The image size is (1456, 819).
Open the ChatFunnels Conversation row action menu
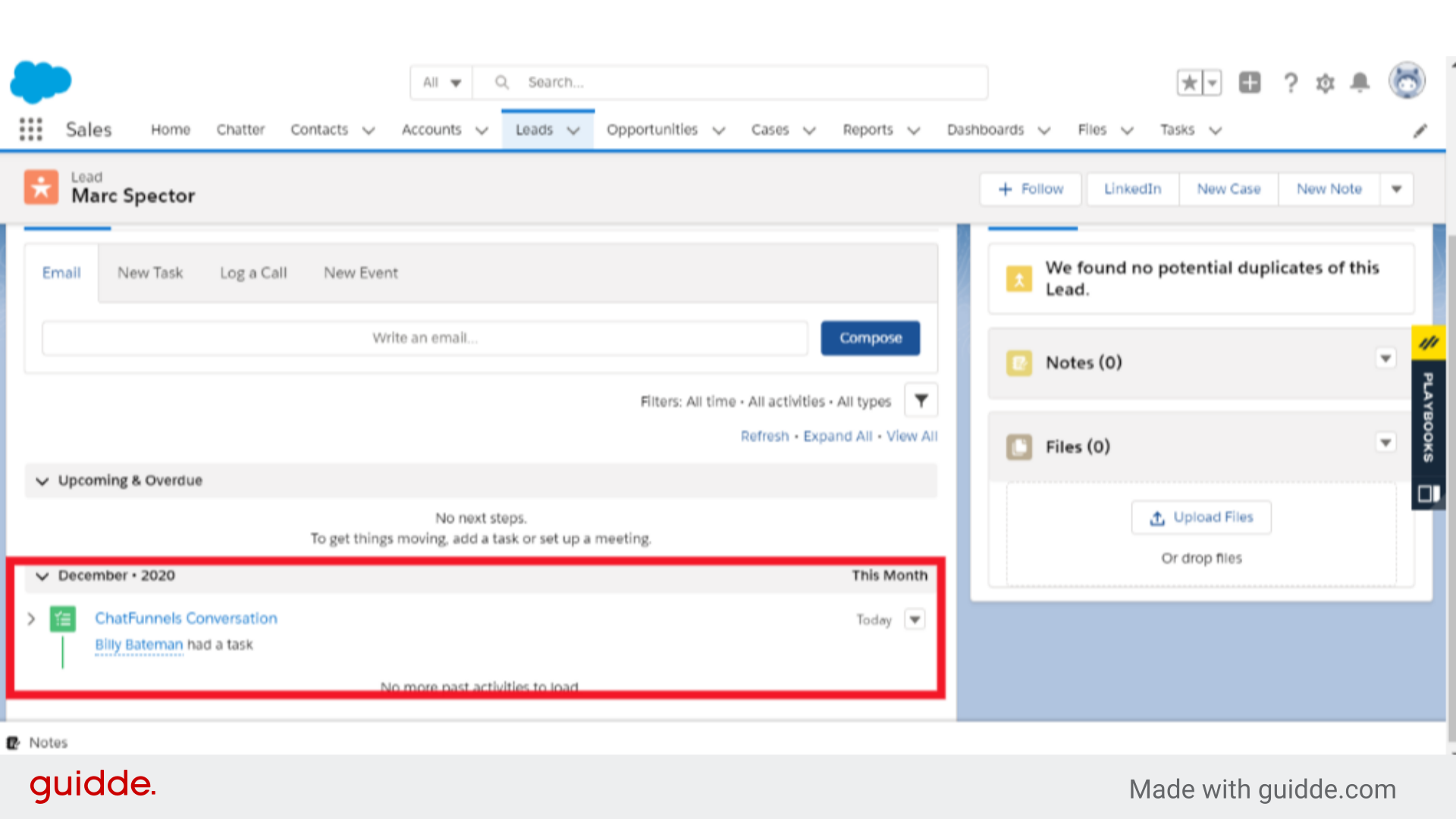915,620
